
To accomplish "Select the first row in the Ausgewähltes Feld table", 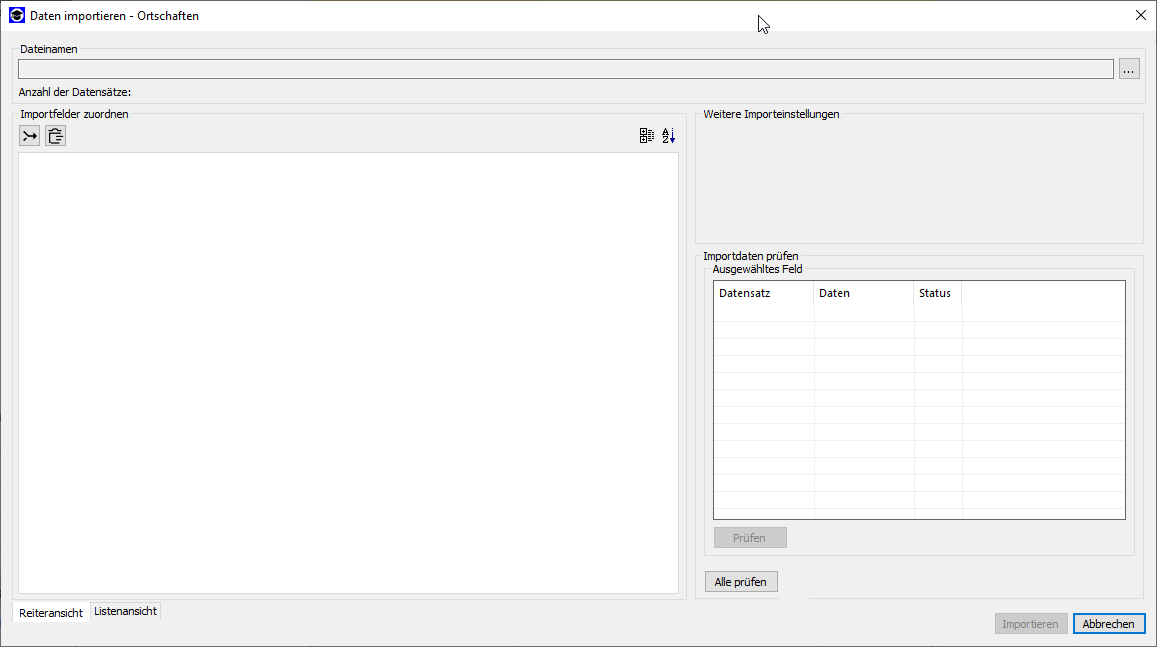I will 919,313.
